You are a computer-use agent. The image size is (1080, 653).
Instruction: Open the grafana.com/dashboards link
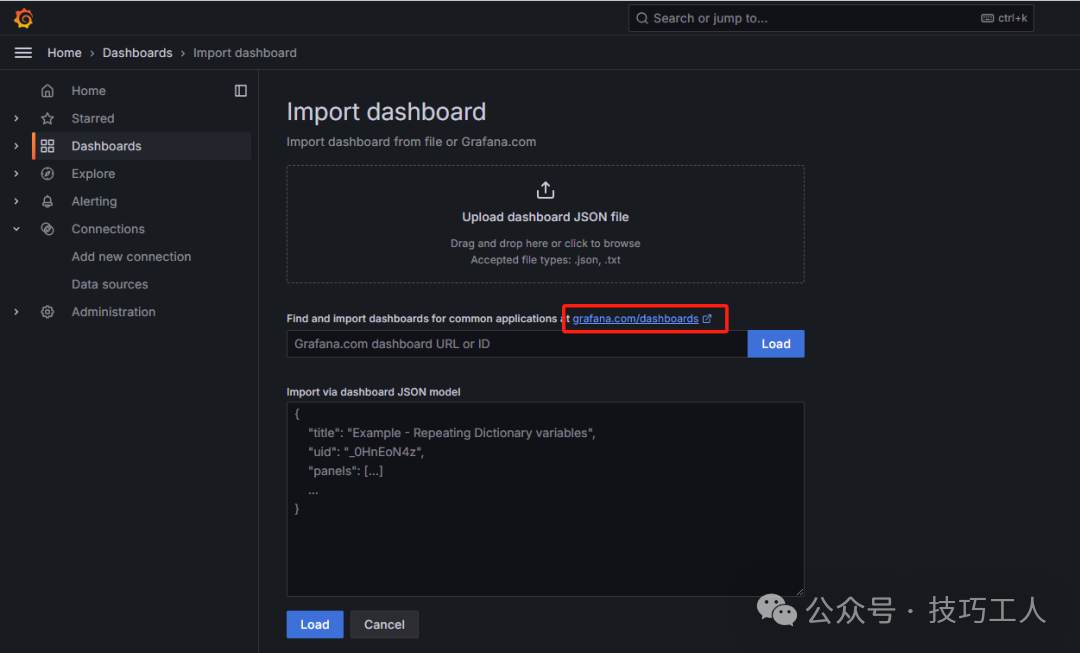point(636,318)
